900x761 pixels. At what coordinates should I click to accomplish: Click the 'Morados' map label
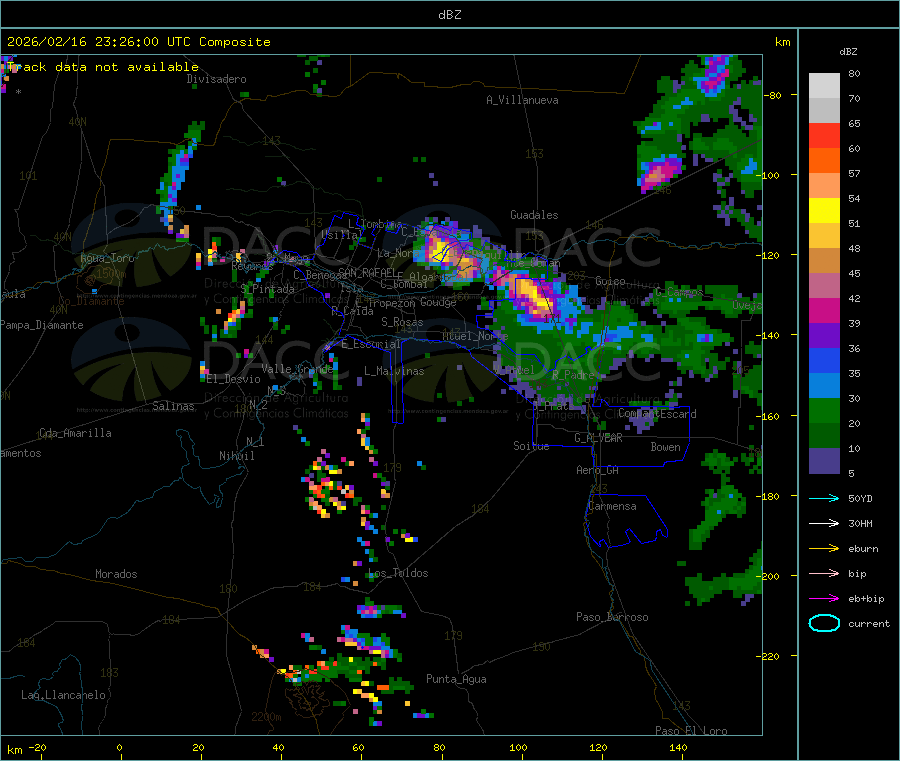[116, 574]
